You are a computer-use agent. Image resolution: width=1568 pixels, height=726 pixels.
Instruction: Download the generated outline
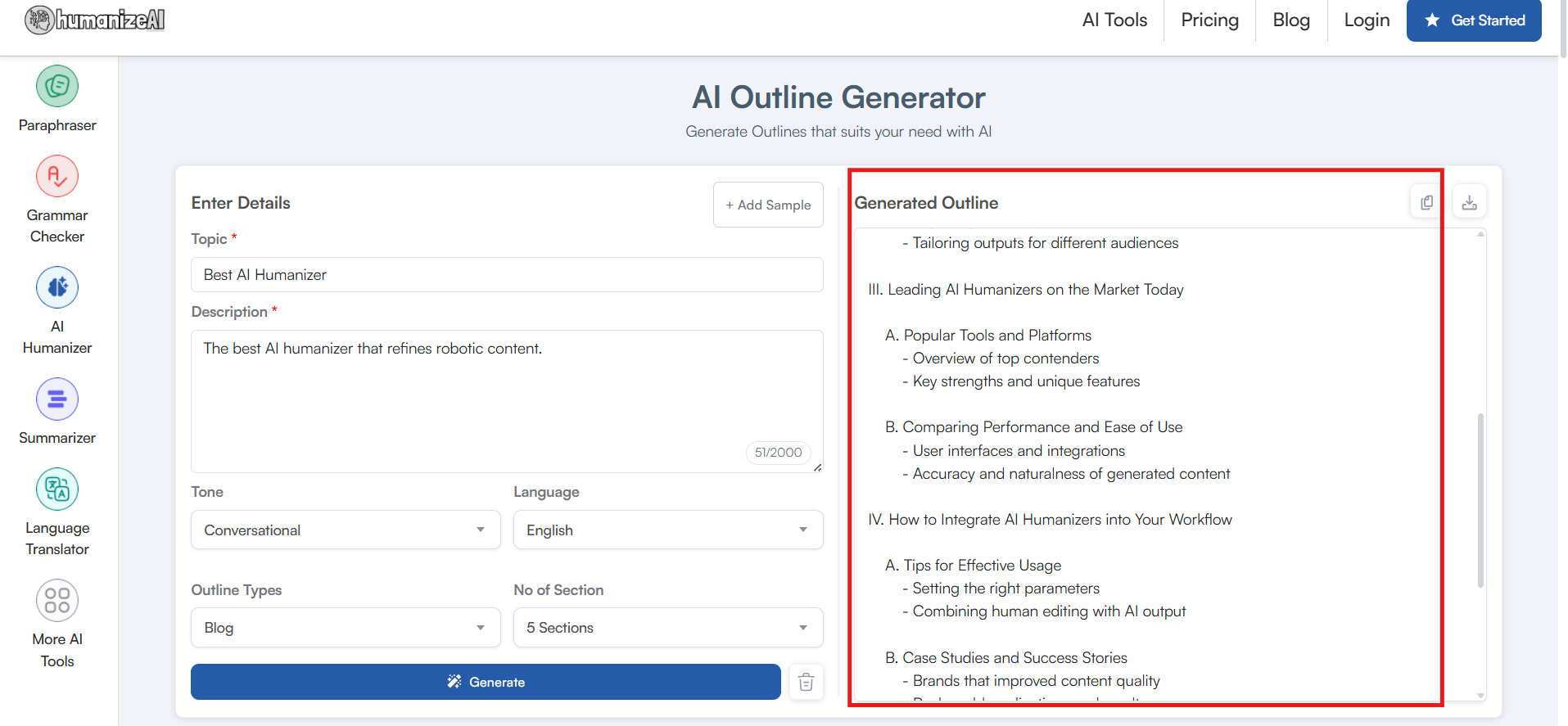[1469, 202]
